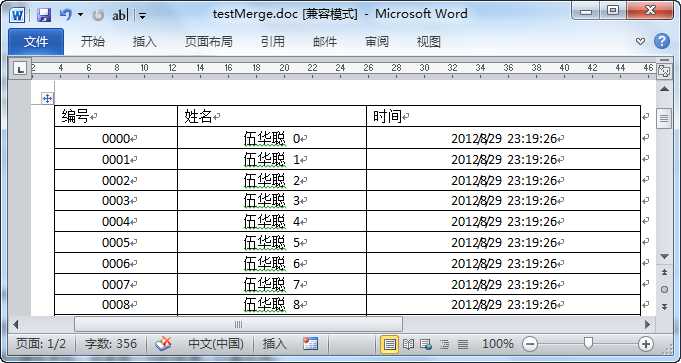This screenshot has height=363, width=681.
Task: Open Word Help via question mark icon
Action: click(661, 41)
